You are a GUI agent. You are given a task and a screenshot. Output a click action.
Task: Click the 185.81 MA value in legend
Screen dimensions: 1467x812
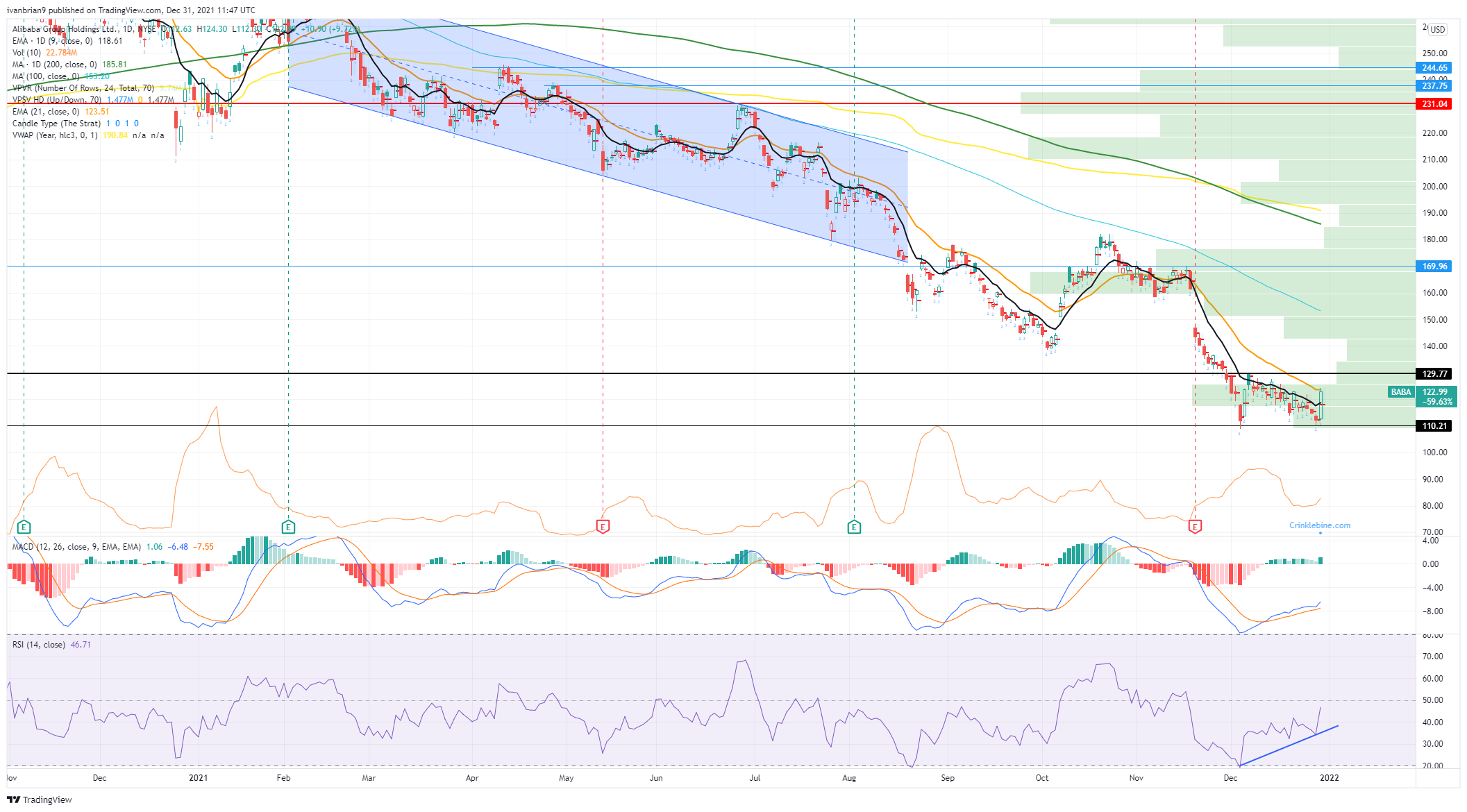click(115, 65)
